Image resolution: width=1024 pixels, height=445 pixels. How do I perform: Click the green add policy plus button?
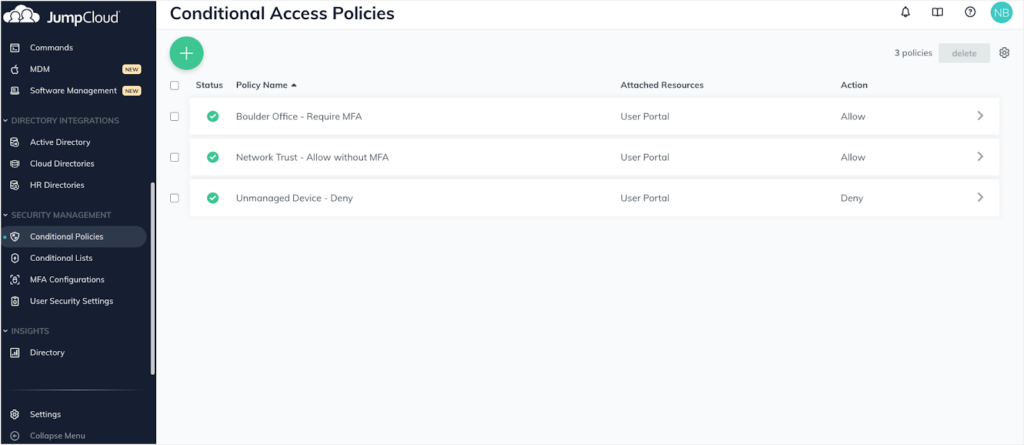coord(186,53)
